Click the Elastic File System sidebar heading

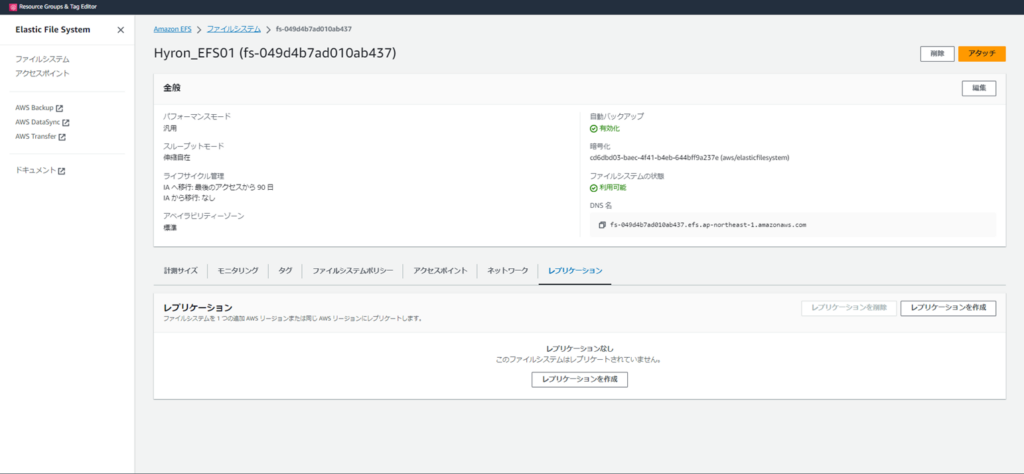pos(53,30)
